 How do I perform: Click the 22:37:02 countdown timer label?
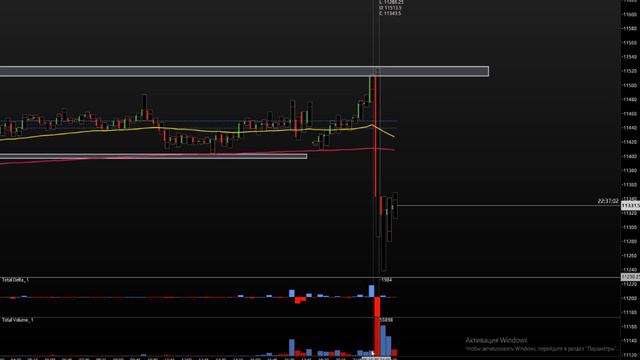(x=608, y=201)
